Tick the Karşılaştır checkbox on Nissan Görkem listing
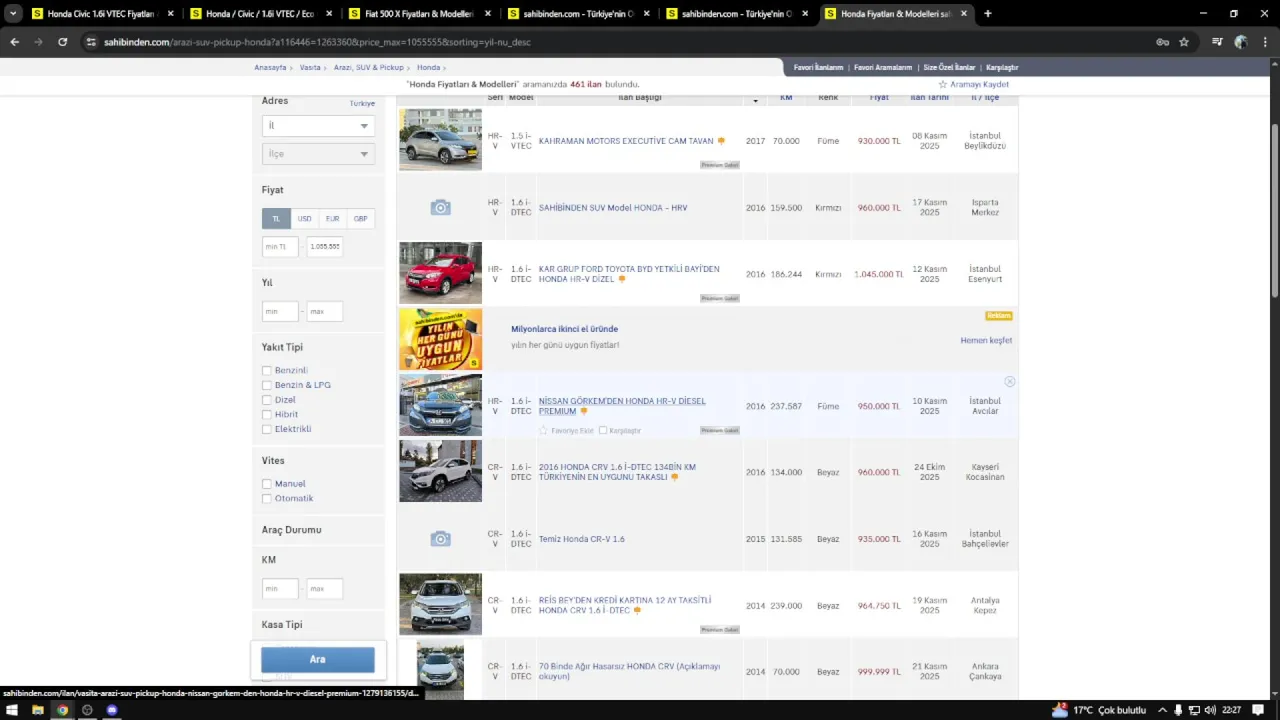Screen dimensions: 1280x720 [603, 430]
